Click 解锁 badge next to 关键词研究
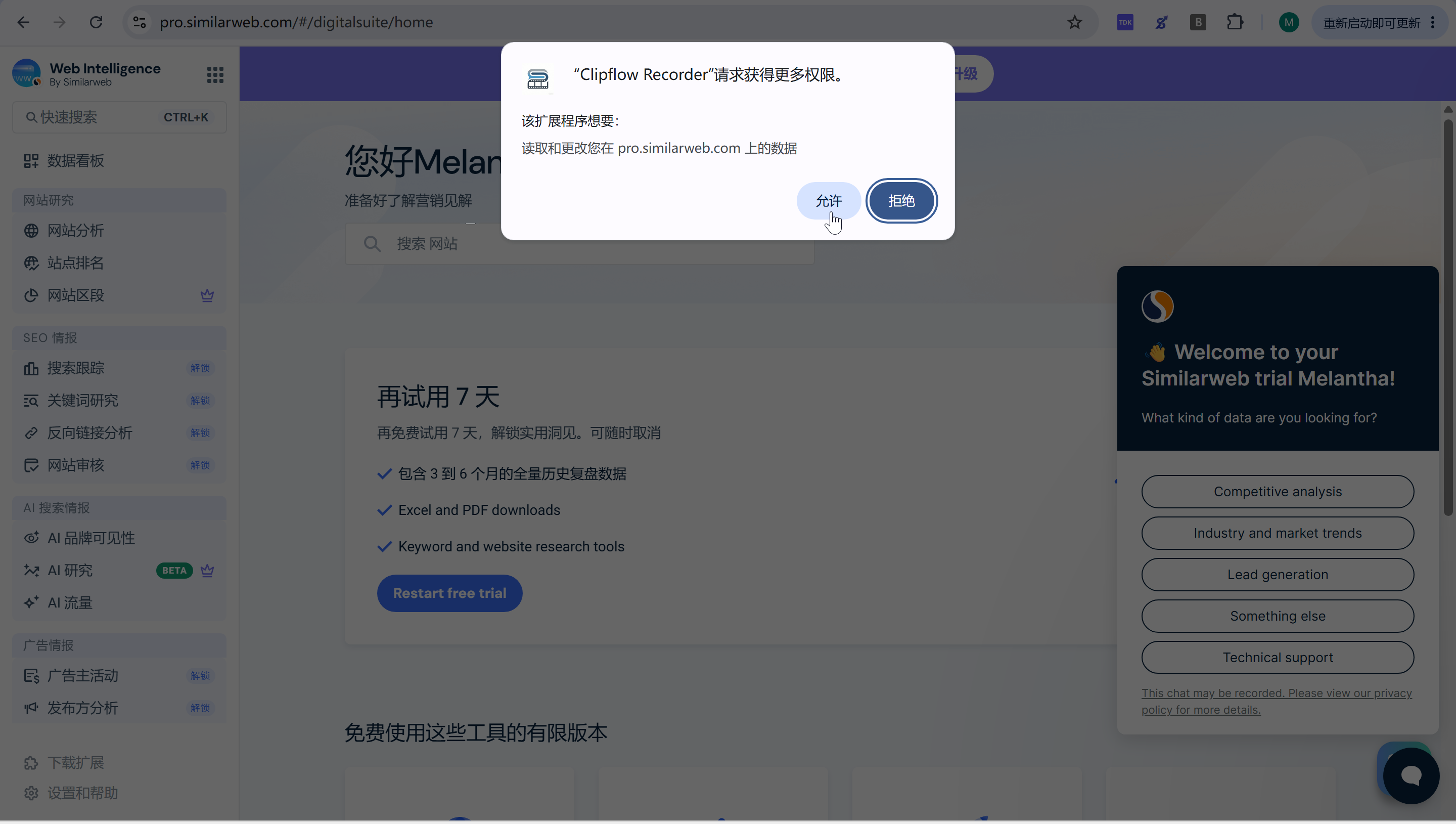 click(x=200, y=400)
